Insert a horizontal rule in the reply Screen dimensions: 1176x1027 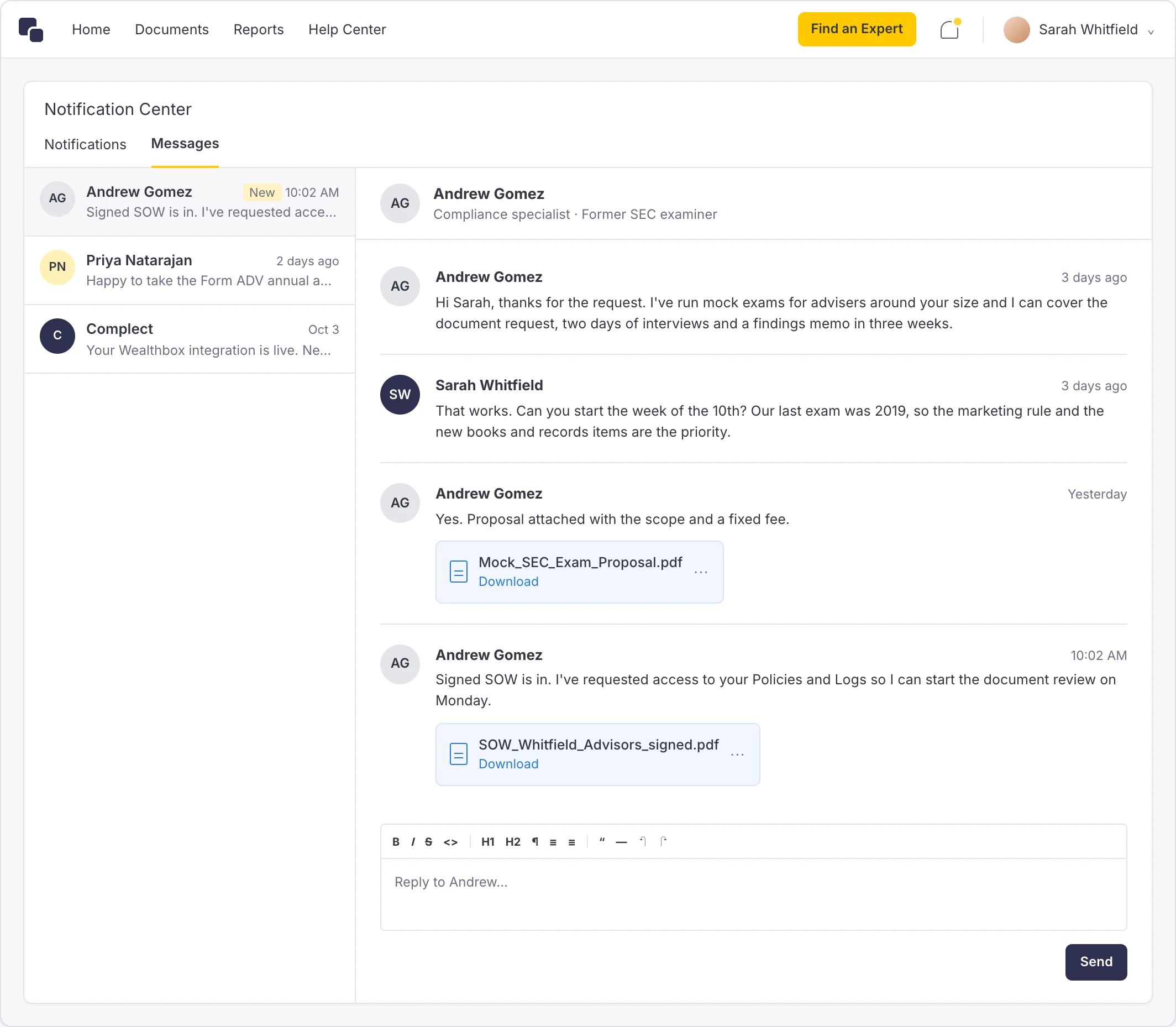tap(621, 842)
